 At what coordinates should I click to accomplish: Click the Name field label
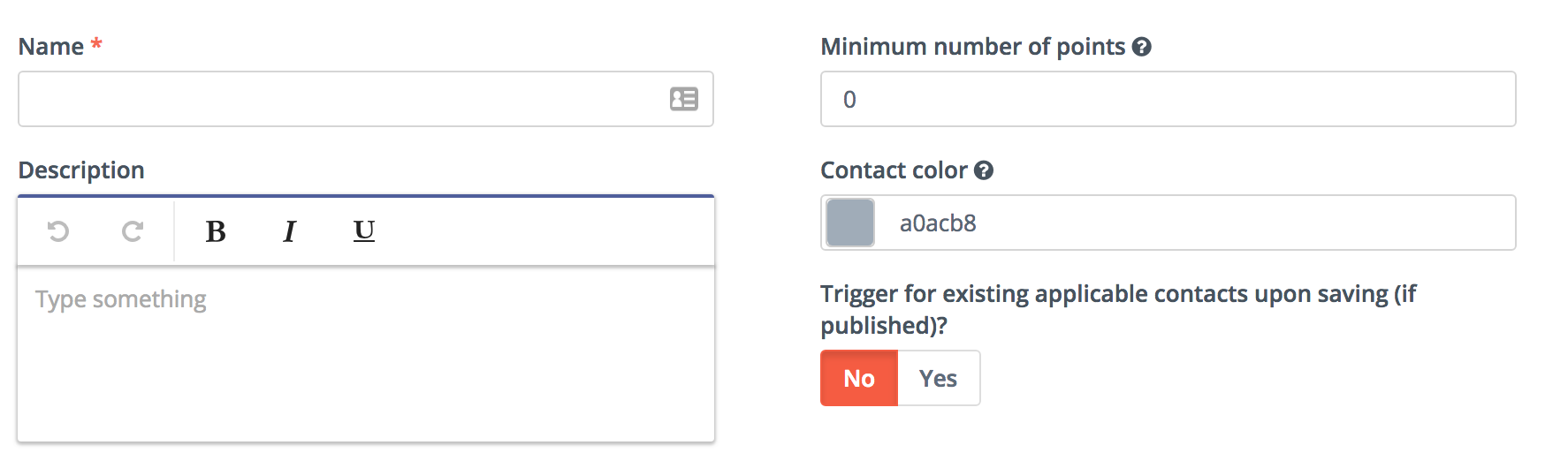(x=51, y=47)
